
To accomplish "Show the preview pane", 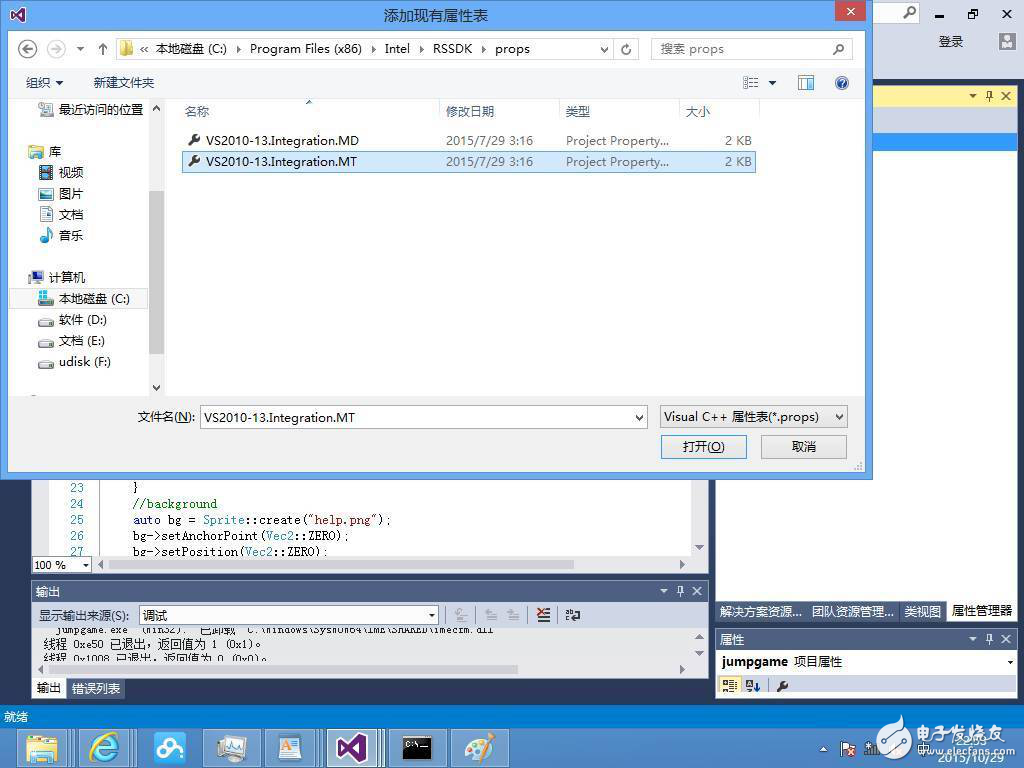I will point(806,83).
